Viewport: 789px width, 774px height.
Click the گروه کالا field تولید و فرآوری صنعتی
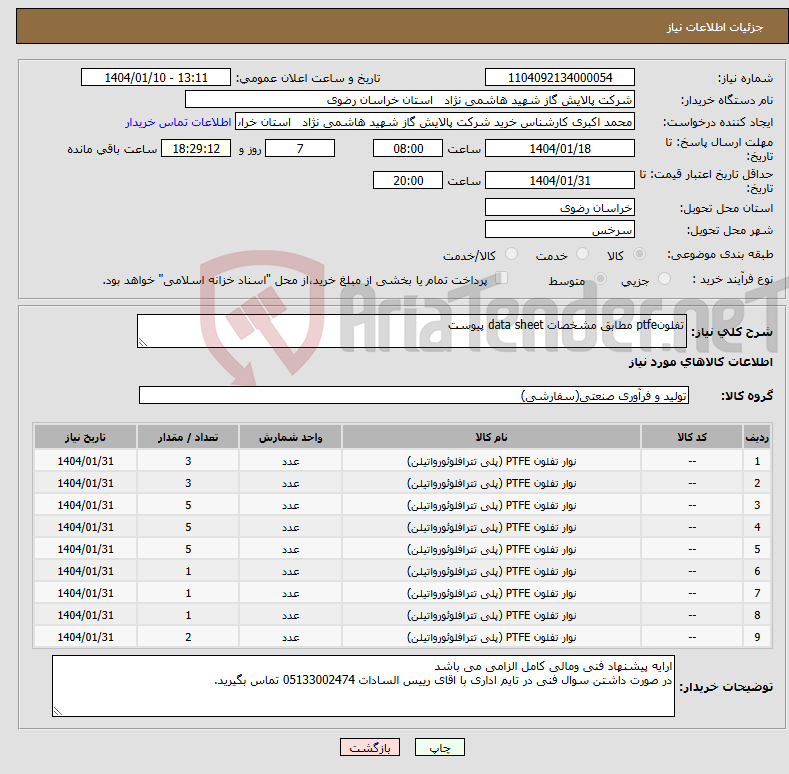(414, 396)
